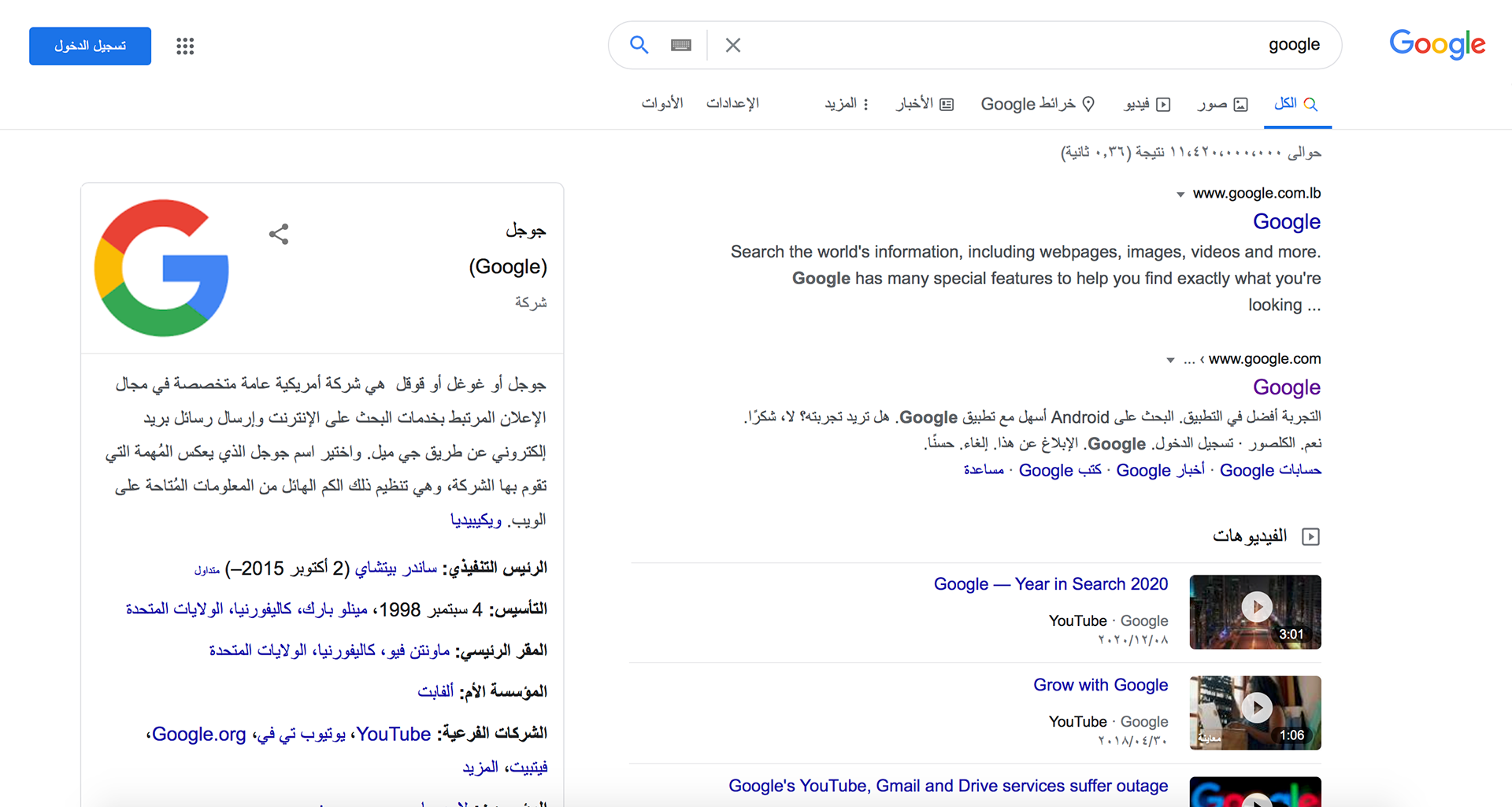Screen dimensions: 1512x807
Task: Open the first Google result title link
Action: pos(1287,222)
